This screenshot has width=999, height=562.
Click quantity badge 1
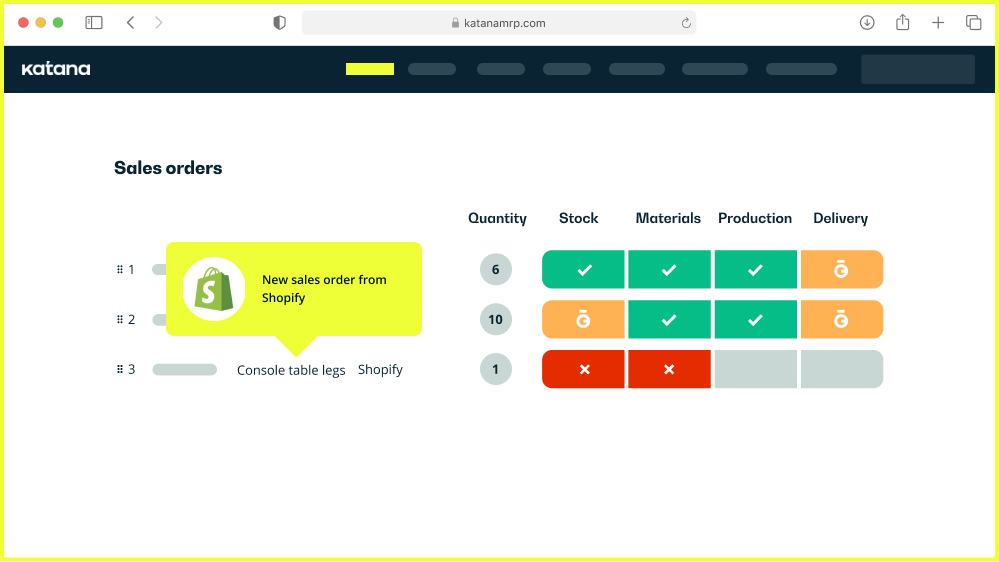(496, 369)
